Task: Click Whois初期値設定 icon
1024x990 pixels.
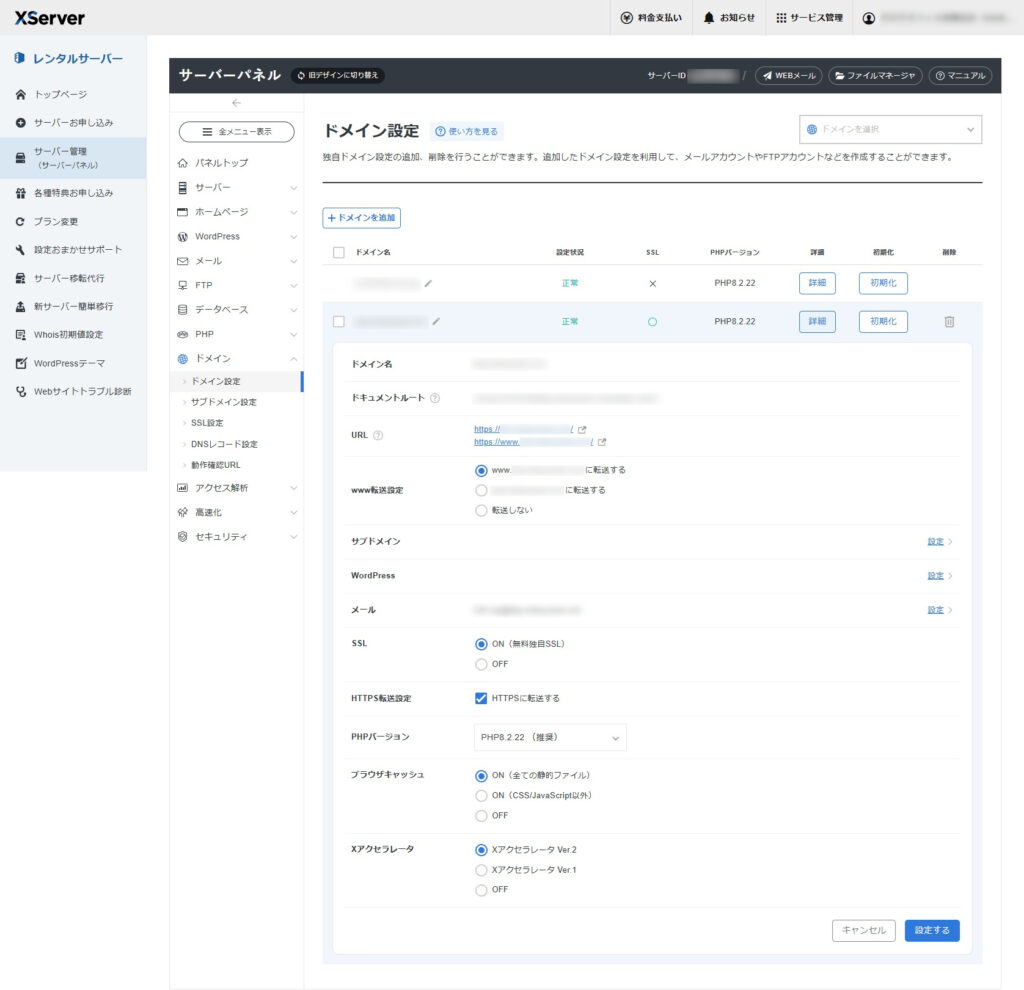Action: (x=20, y=335)
